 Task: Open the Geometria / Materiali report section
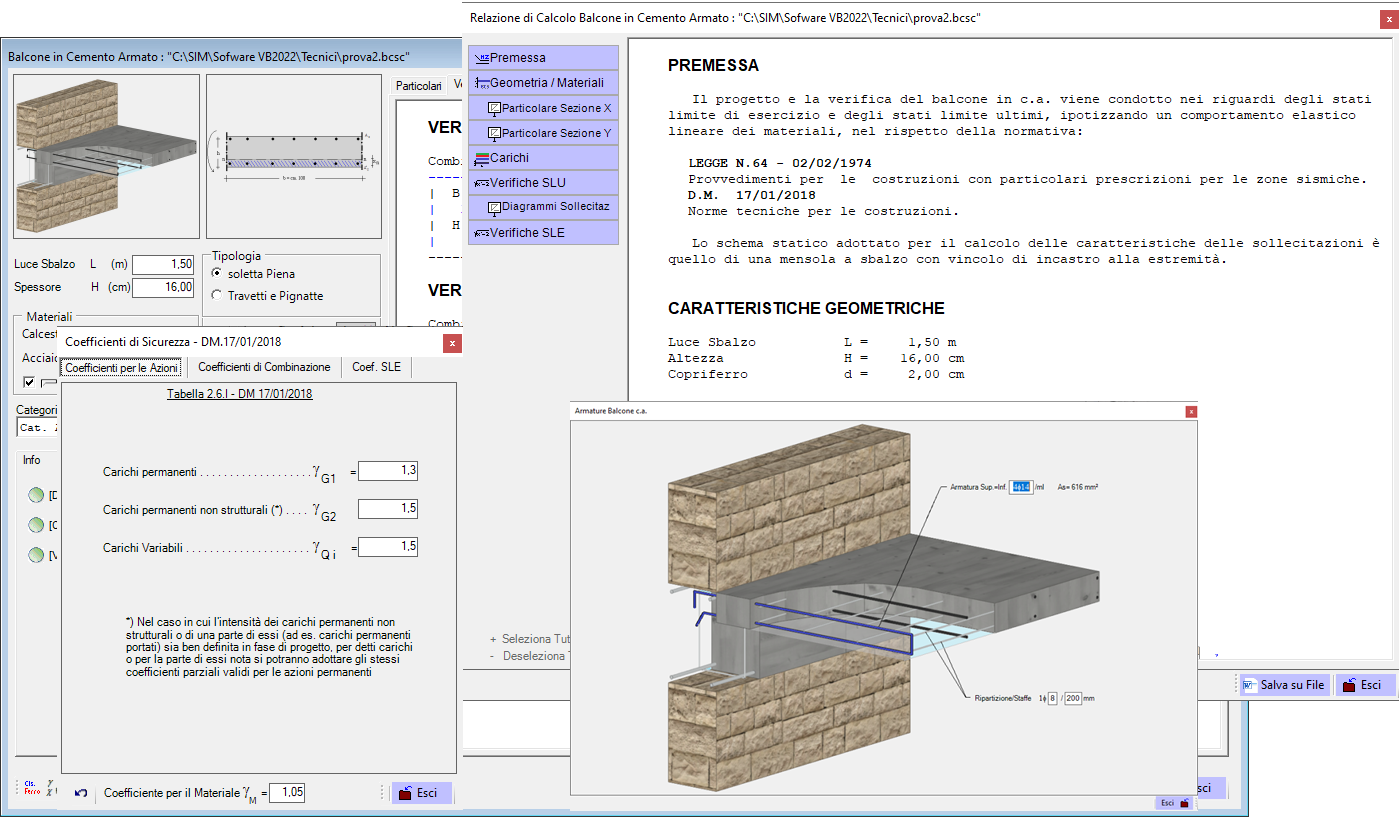[543, 83]
